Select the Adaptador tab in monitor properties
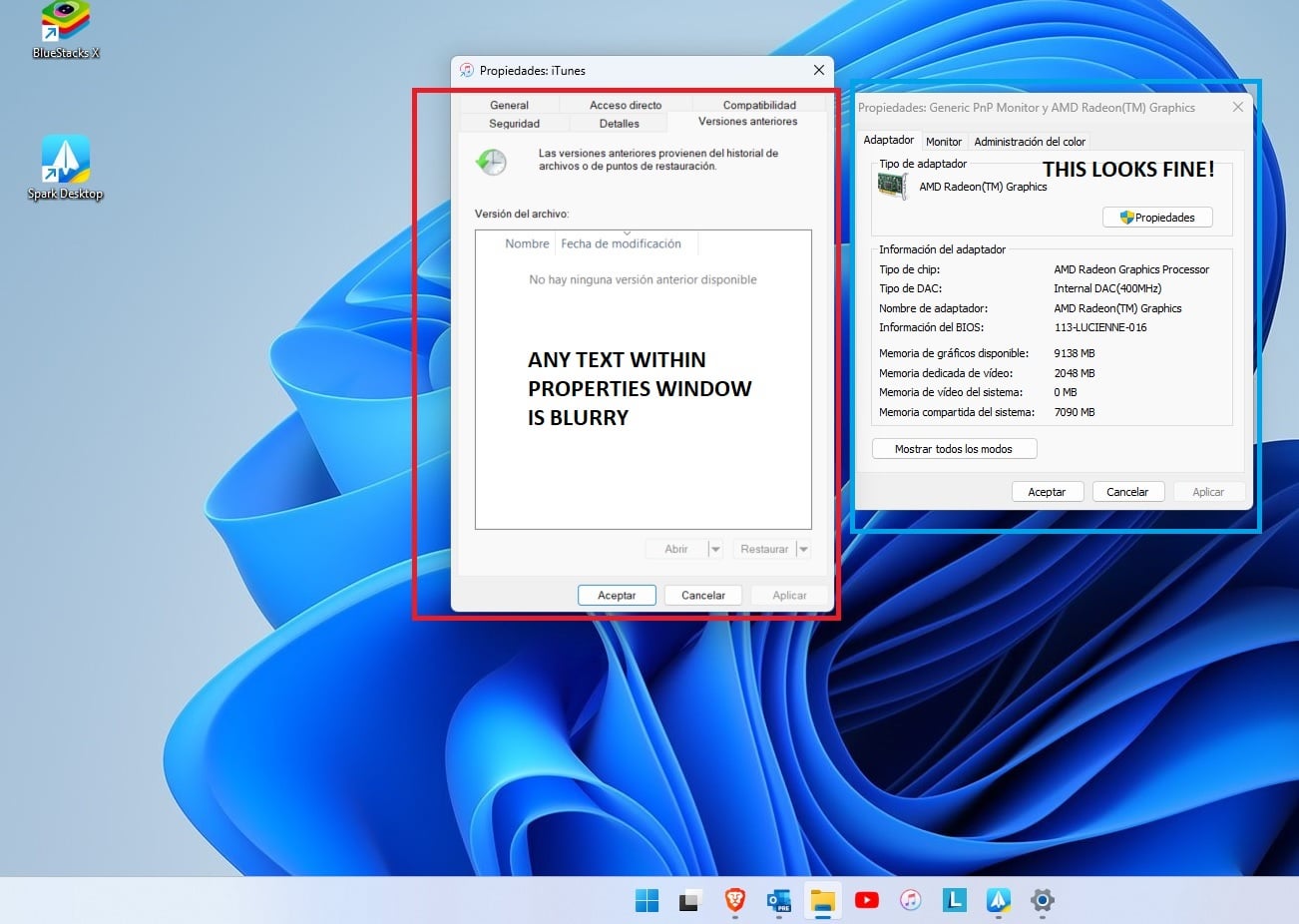This screenshot has height=924, width=1299. 889,140
